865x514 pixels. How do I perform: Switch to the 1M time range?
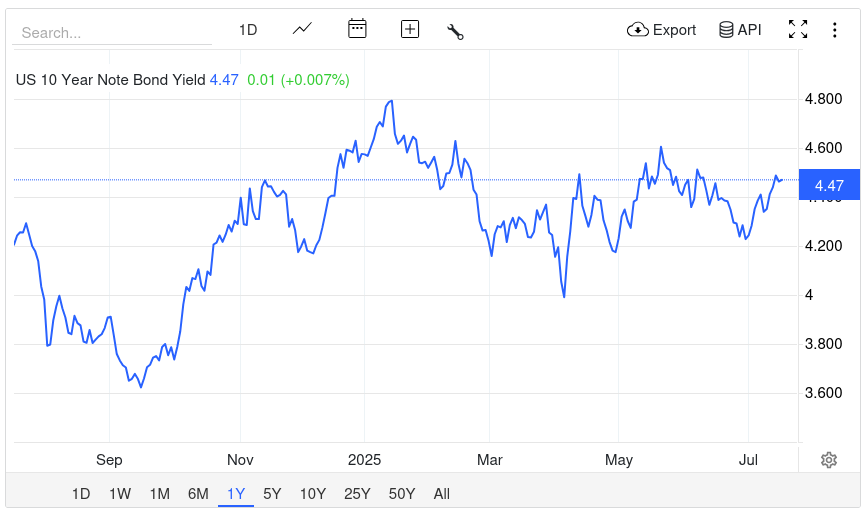click(159, 493)
